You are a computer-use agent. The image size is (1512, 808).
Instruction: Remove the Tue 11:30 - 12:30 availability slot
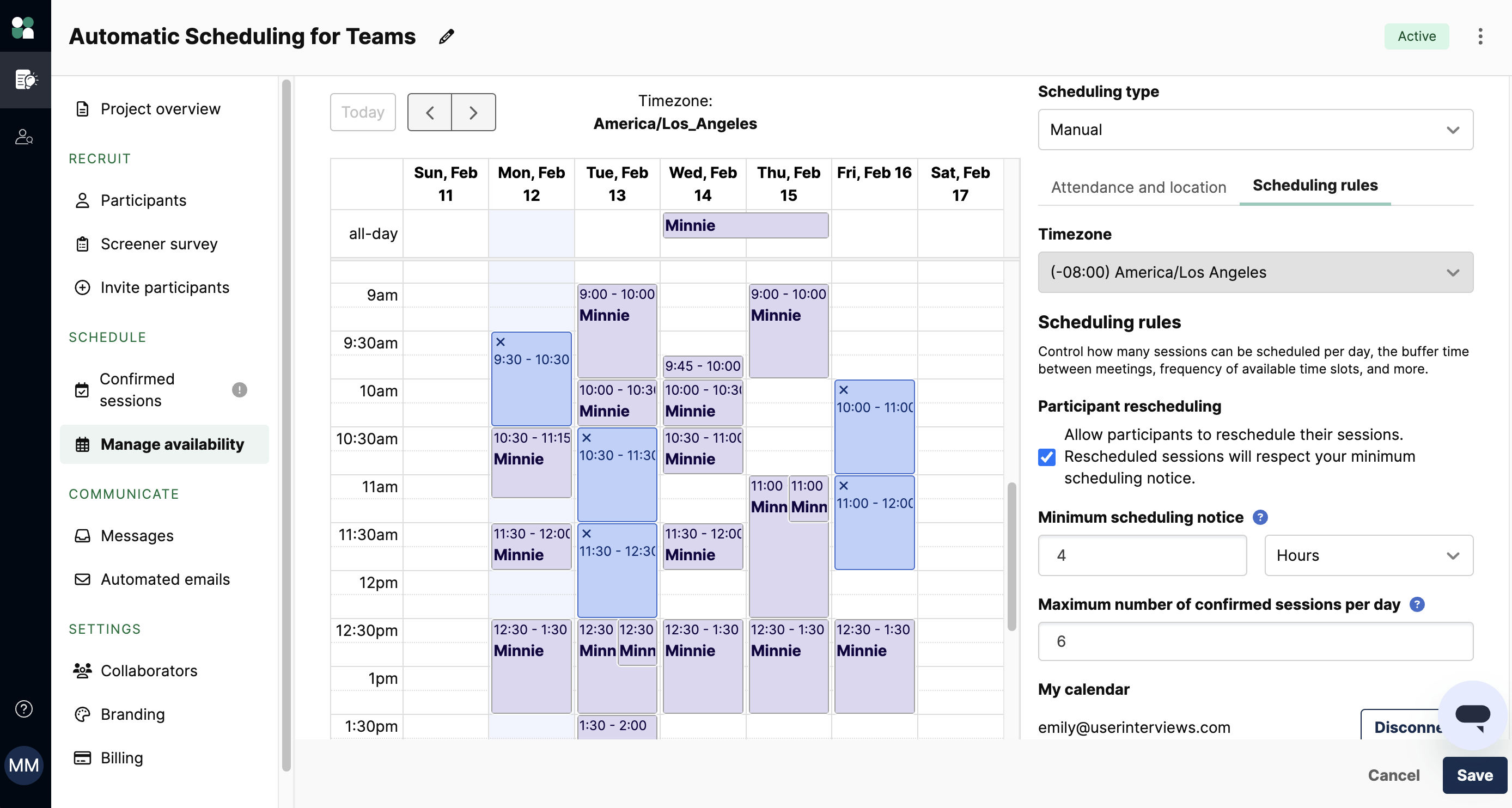coord(586,534)
